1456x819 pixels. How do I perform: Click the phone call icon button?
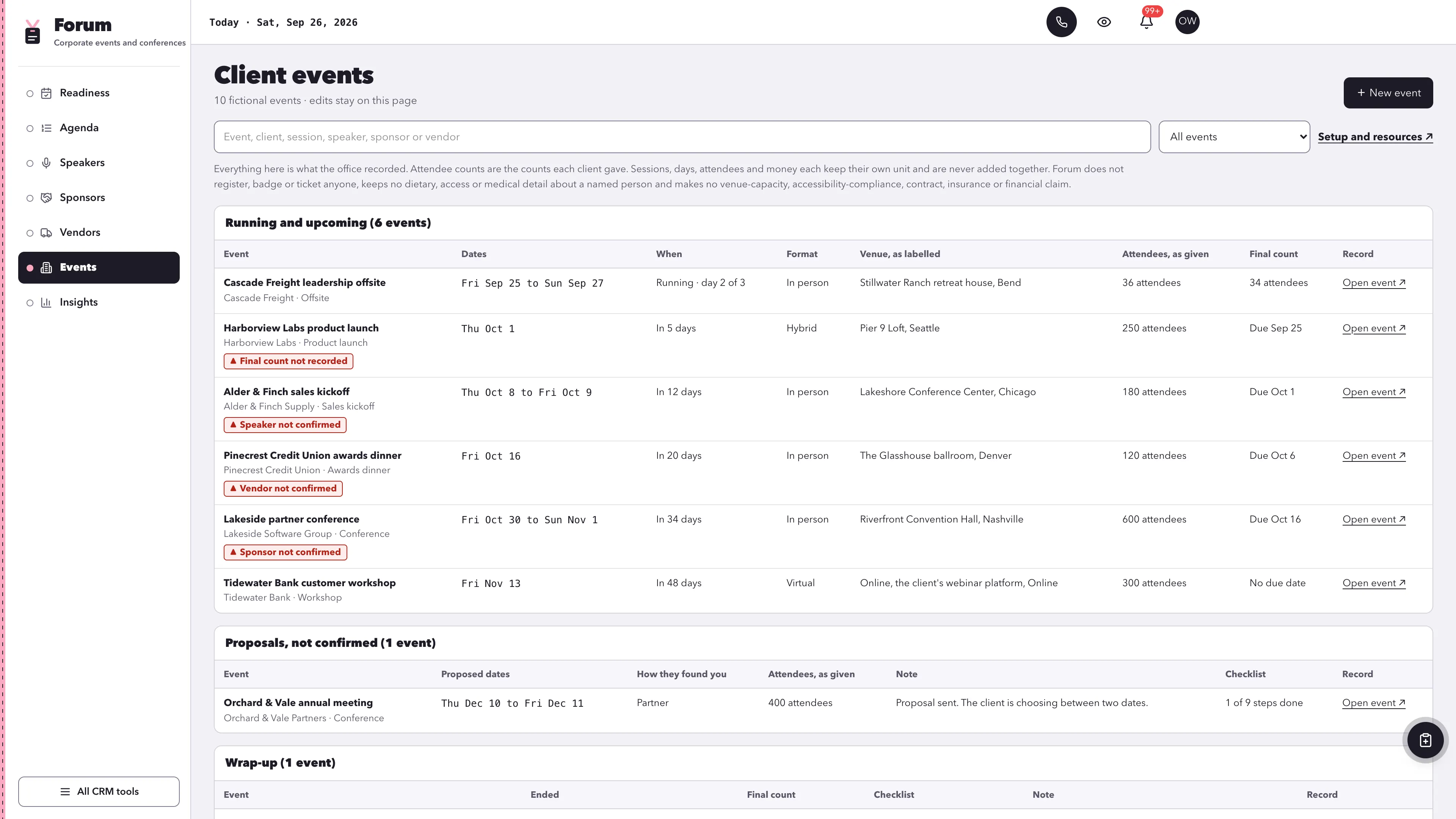[x=1061, y=22]
